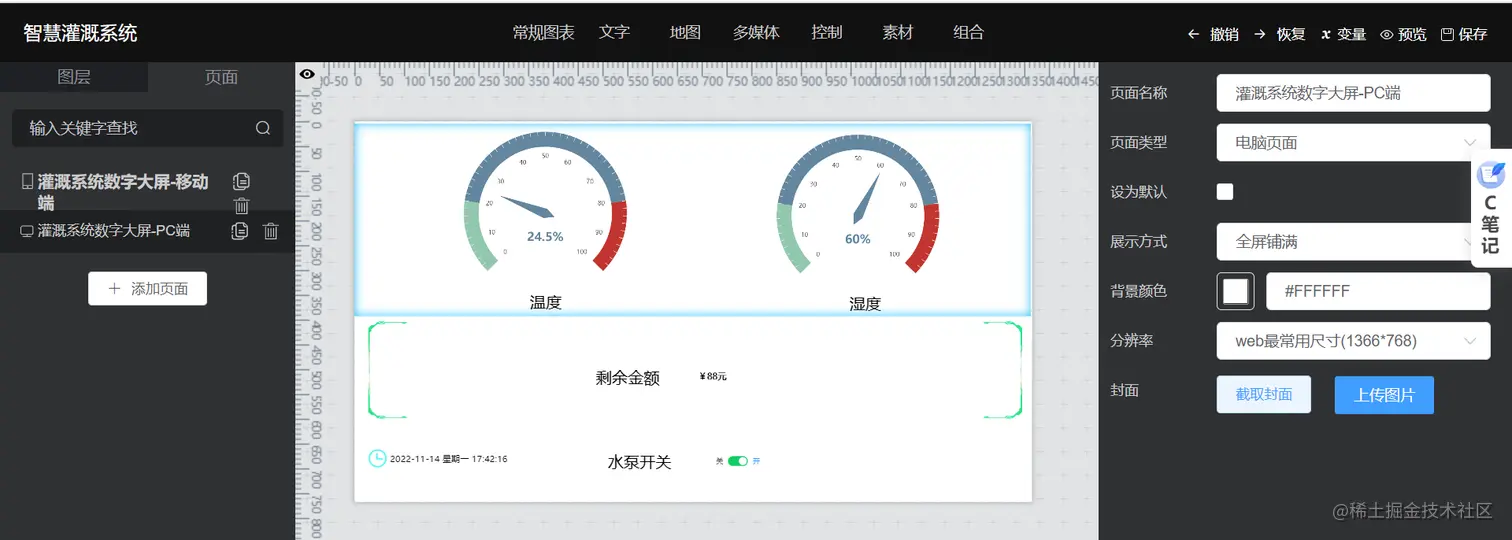Click the #FFFFFF color value field
1512x540 pixels.
1378,291
